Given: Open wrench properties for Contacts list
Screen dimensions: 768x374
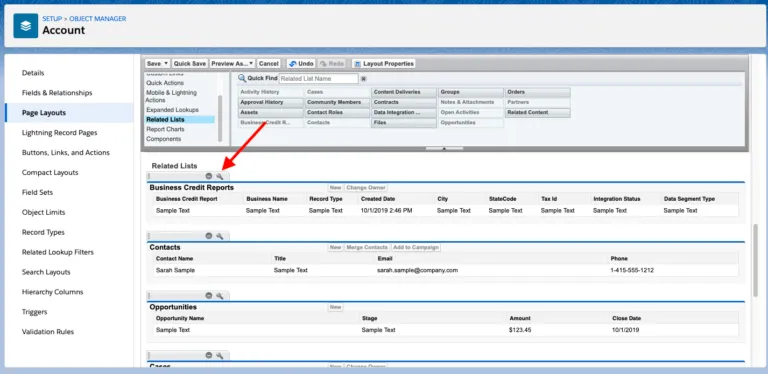Looking at the screenshot, I should point(219,236).
